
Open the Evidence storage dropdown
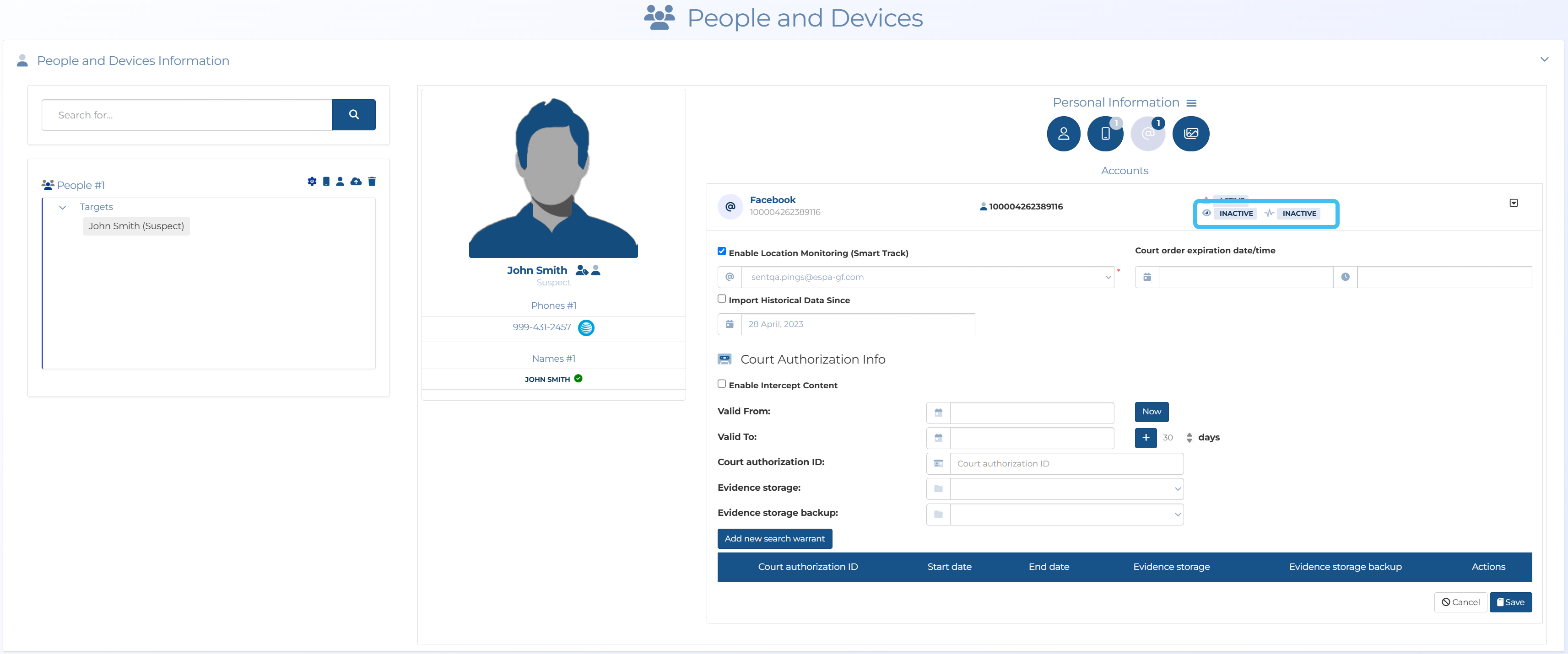pyautogui.click(x=1066, y=488)
